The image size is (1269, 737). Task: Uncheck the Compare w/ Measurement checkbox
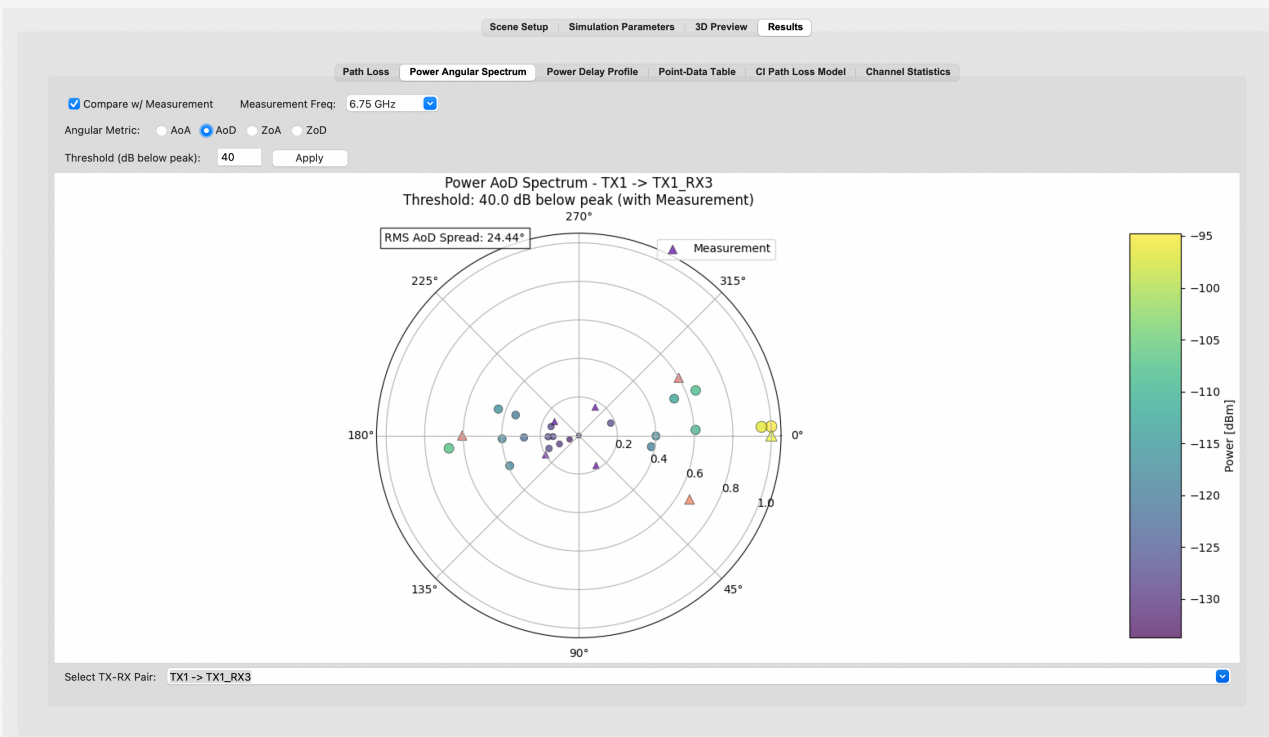point(74,104)
